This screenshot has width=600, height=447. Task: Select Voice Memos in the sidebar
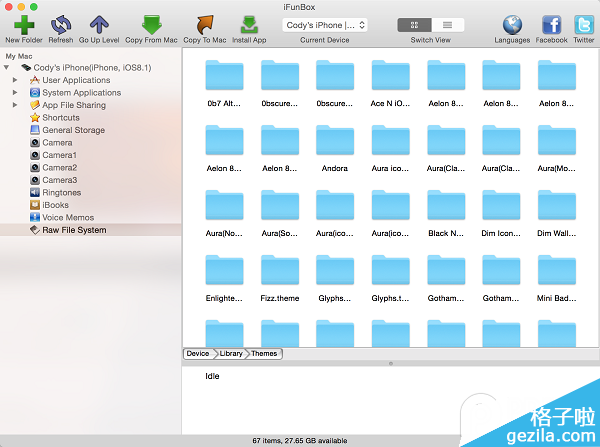point(67,217)
